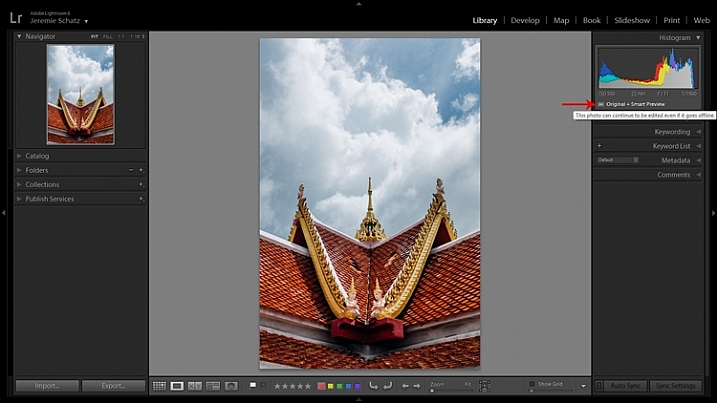Switch to the Slideshow module

pyautogui.click(x=632, y=20)
